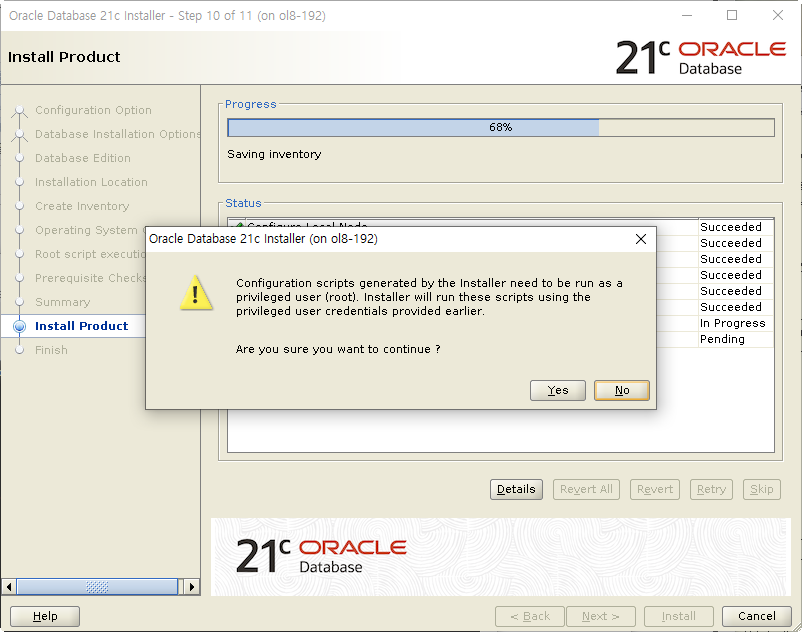
Task: Open Help for the installer
Action: click(x=44, y=616)
